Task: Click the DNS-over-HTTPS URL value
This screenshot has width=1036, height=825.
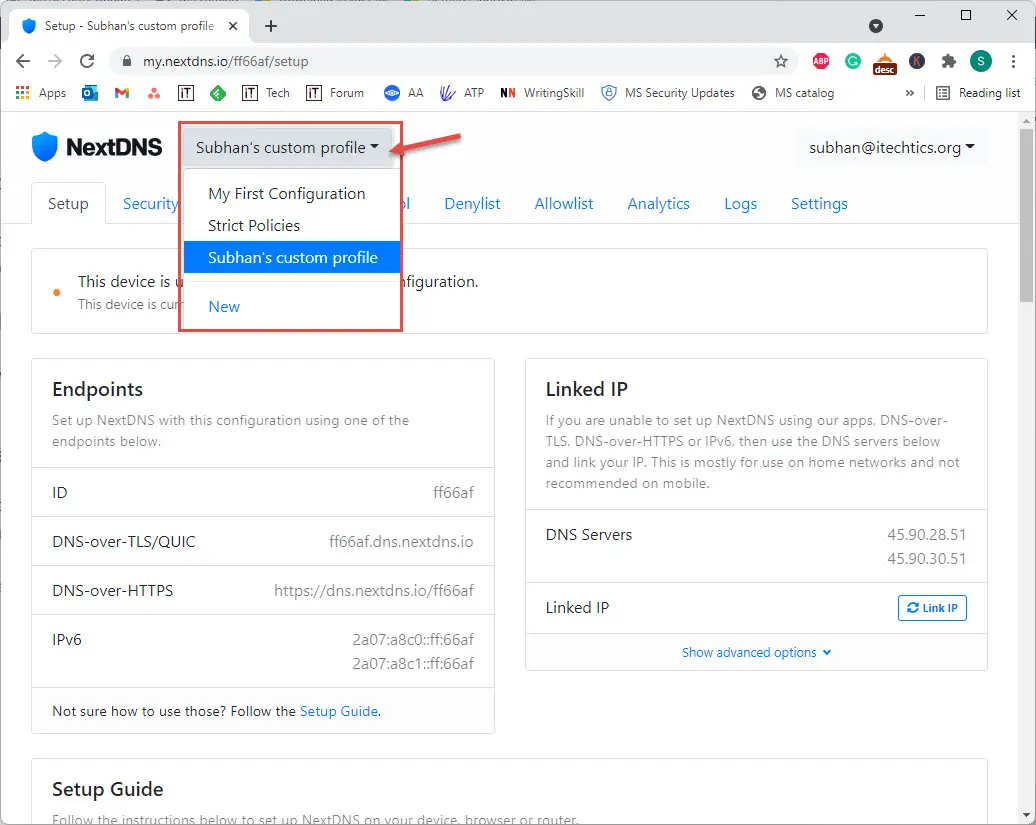Action: pos(374,591)
